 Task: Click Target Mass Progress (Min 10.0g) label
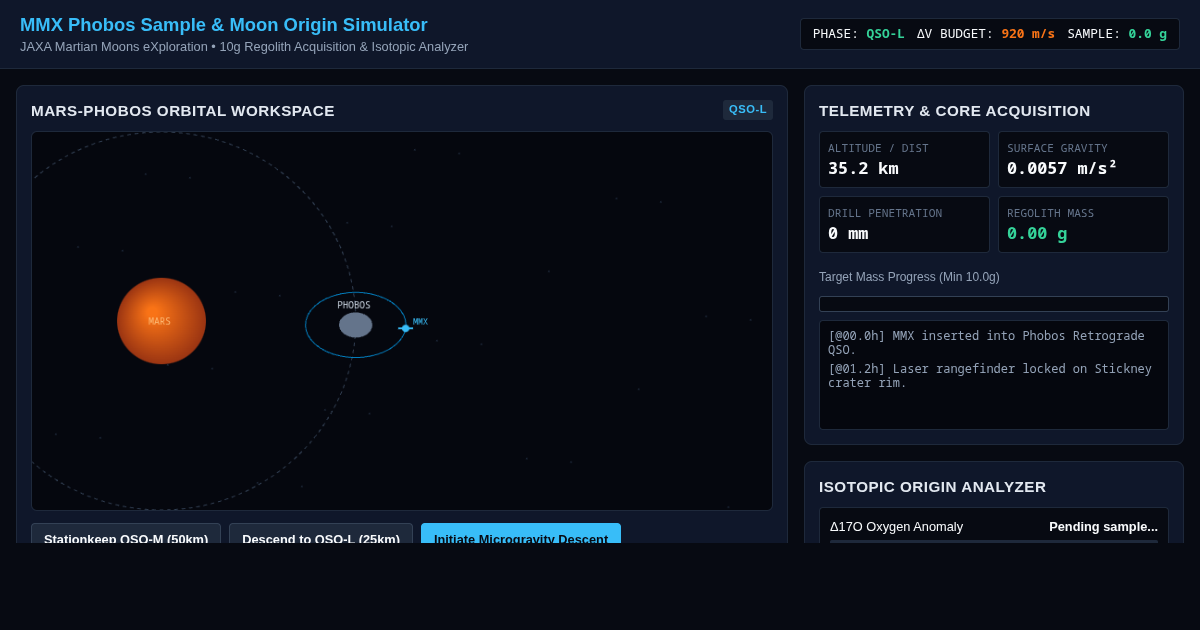(909, 277)
